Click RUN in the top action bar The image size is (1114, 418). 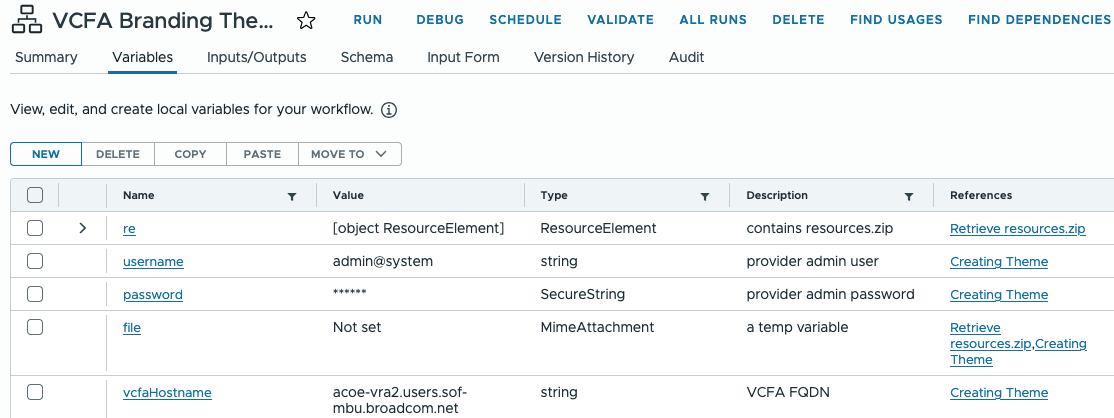(x=368, y=20)
